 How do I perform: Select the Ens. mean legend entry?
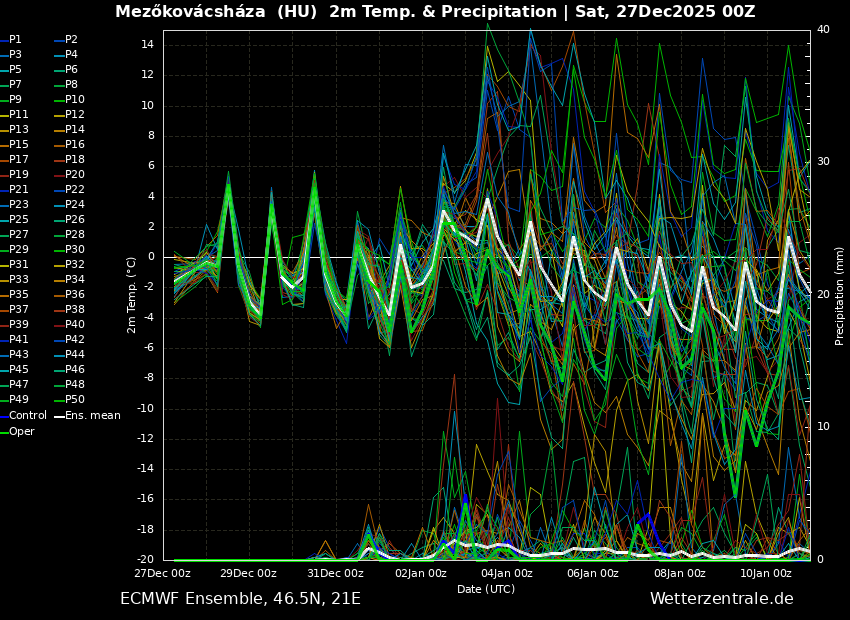click(x=92, y=416)
